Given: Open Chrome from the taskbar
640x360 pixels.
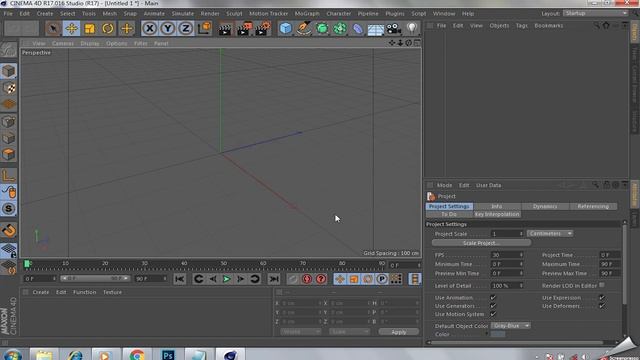Looking at the screenshot, I should tap(137, 355).
